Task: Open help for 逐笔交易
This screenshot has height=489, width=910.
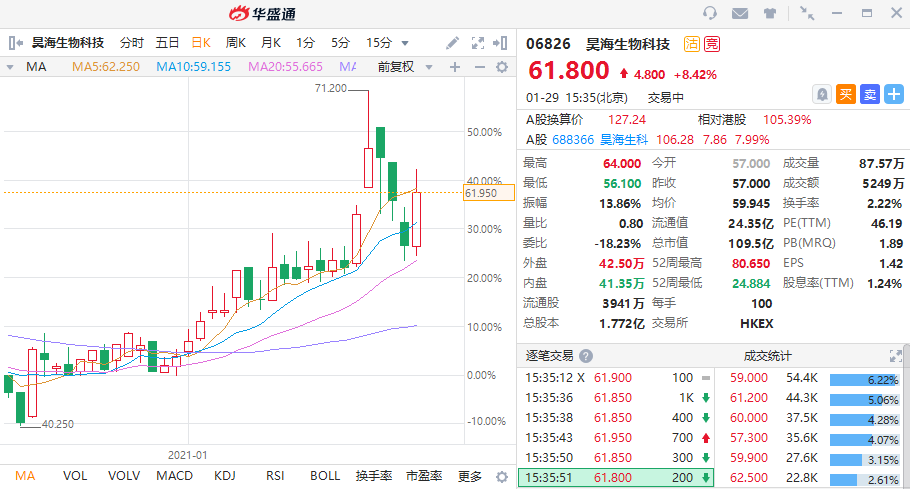Action: [586, 356]
